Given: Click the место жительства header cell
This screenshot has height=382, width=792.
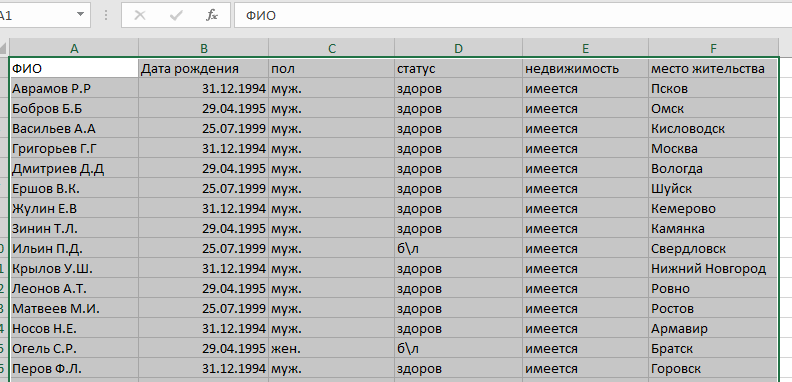Looking at the screenshot, I should pyautogui.click(x=713, y=68).
